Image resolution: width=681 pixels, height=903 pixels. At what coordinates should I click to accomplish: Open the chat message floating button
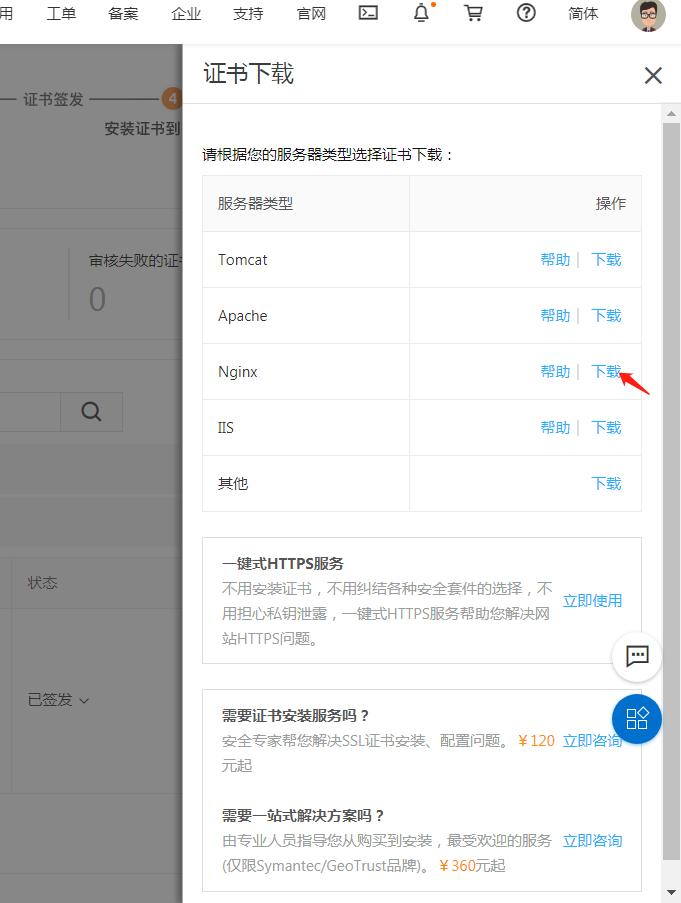[637, 656]
